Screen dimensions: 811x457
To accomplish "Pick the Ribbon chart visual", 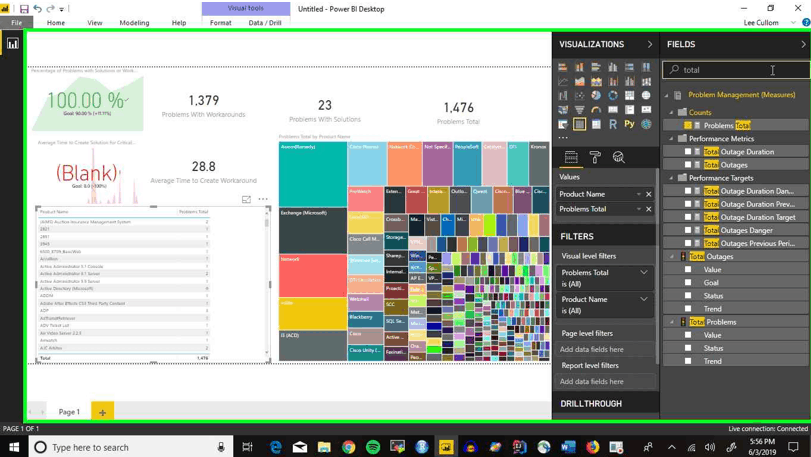I will click(x=646, y=82).
